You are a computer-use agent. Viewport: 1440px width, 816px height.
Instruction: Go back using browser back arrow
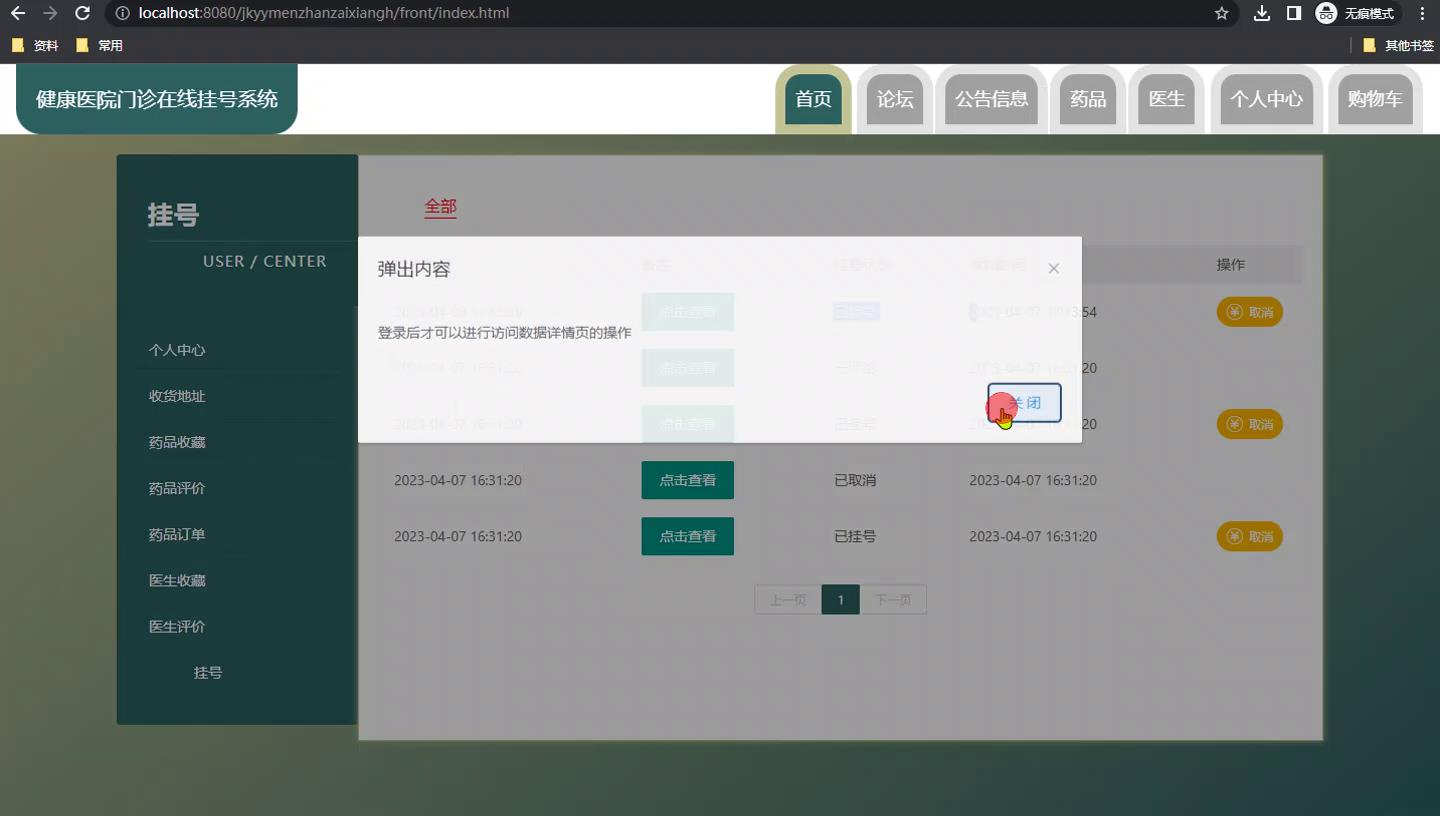(x=18, y=13)
